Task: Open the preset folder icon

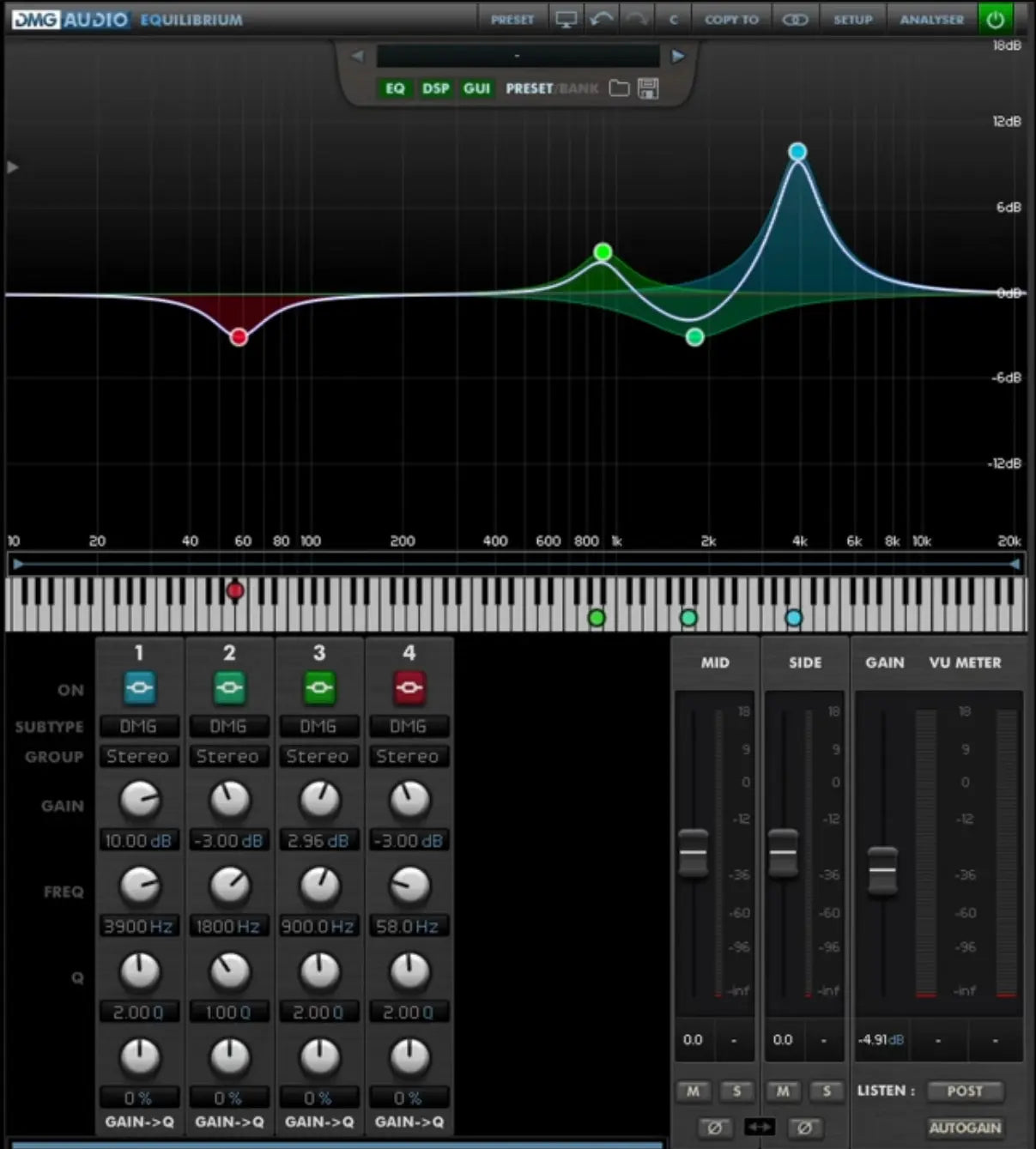Action: coord(619,88)
